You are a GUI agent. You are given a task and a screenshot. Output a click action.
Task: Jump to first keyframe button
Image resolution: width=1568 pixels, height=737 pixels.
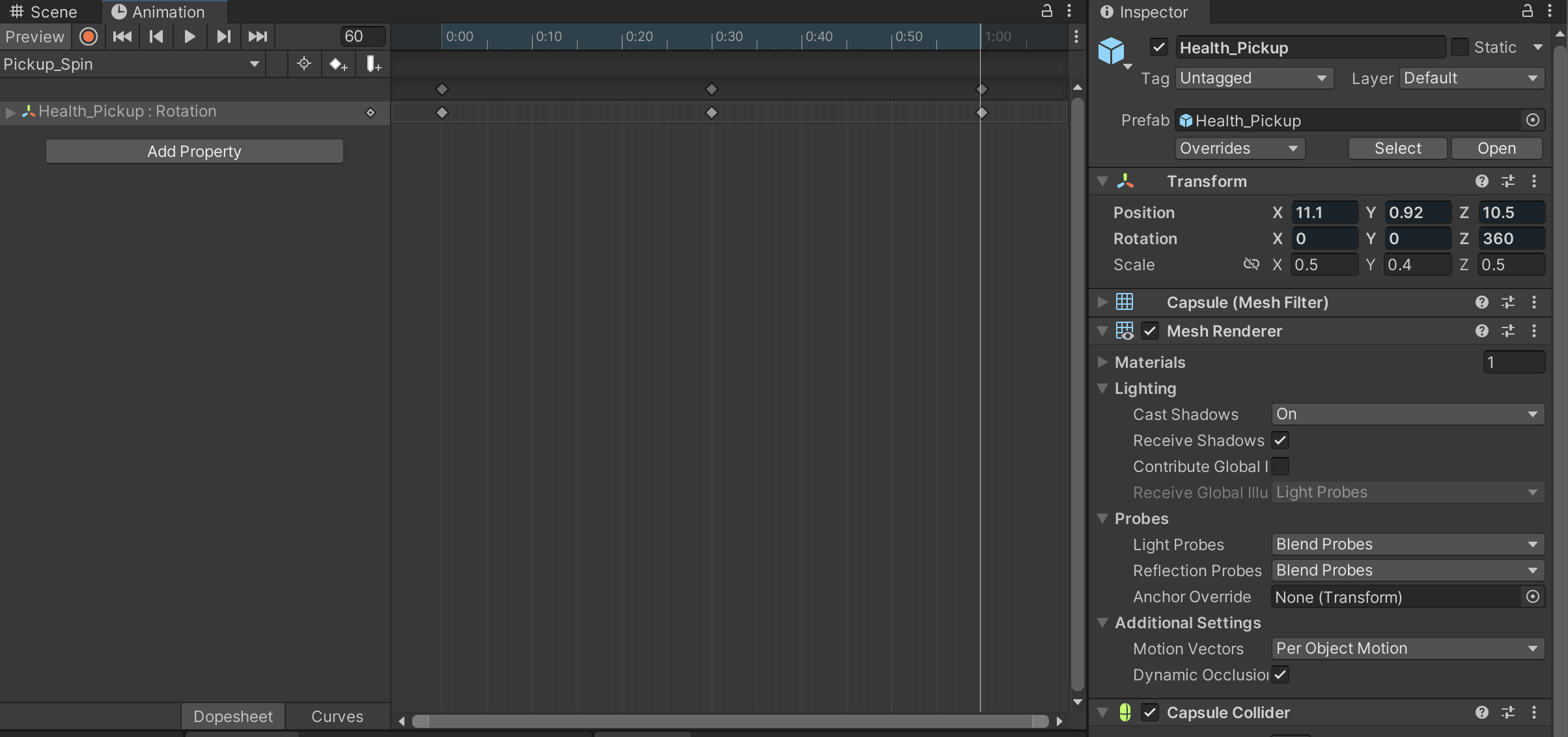tap(122, 36)
